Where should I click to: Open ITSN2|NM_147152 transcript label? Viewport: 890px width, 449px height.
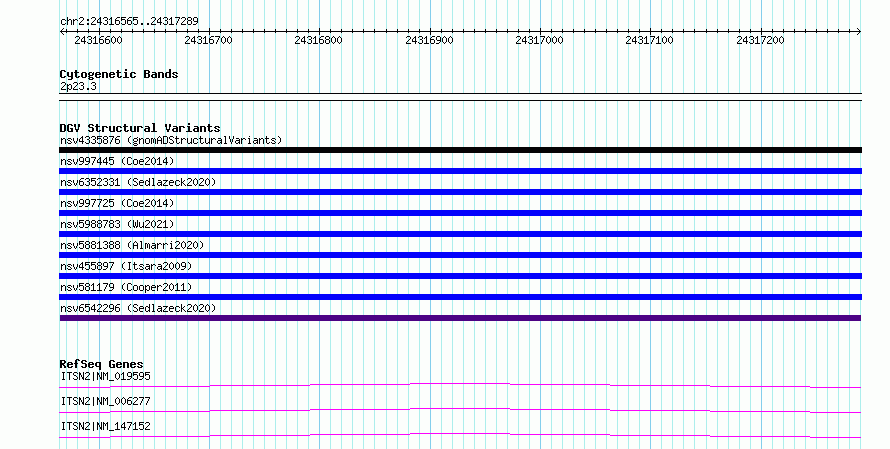tap(106, 426)
